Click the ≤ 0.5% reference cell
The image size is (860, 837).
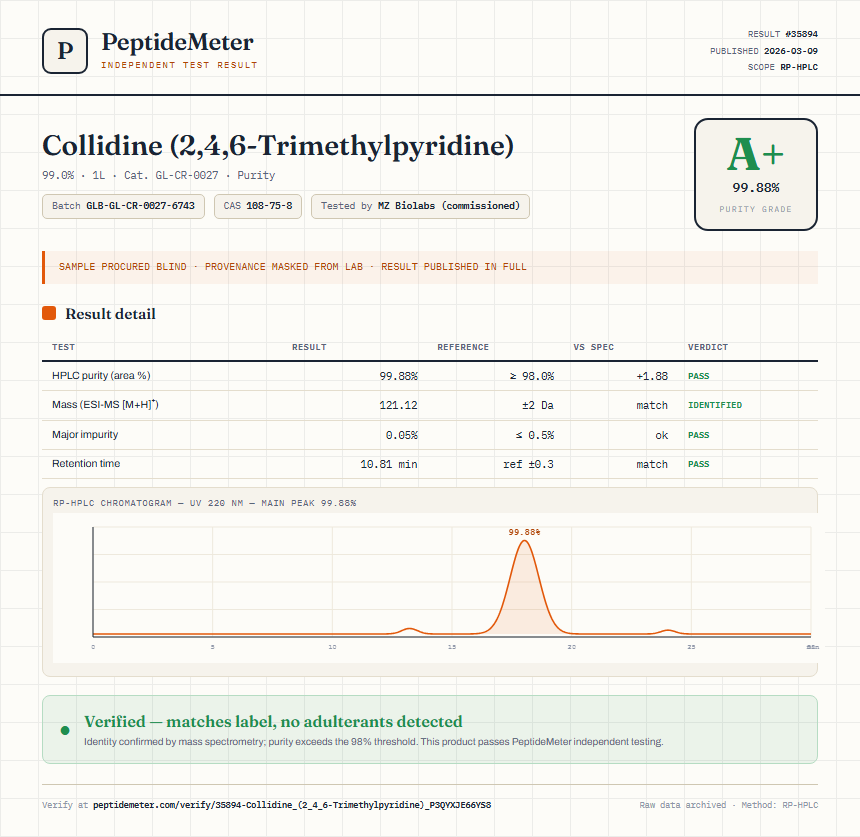535,435
